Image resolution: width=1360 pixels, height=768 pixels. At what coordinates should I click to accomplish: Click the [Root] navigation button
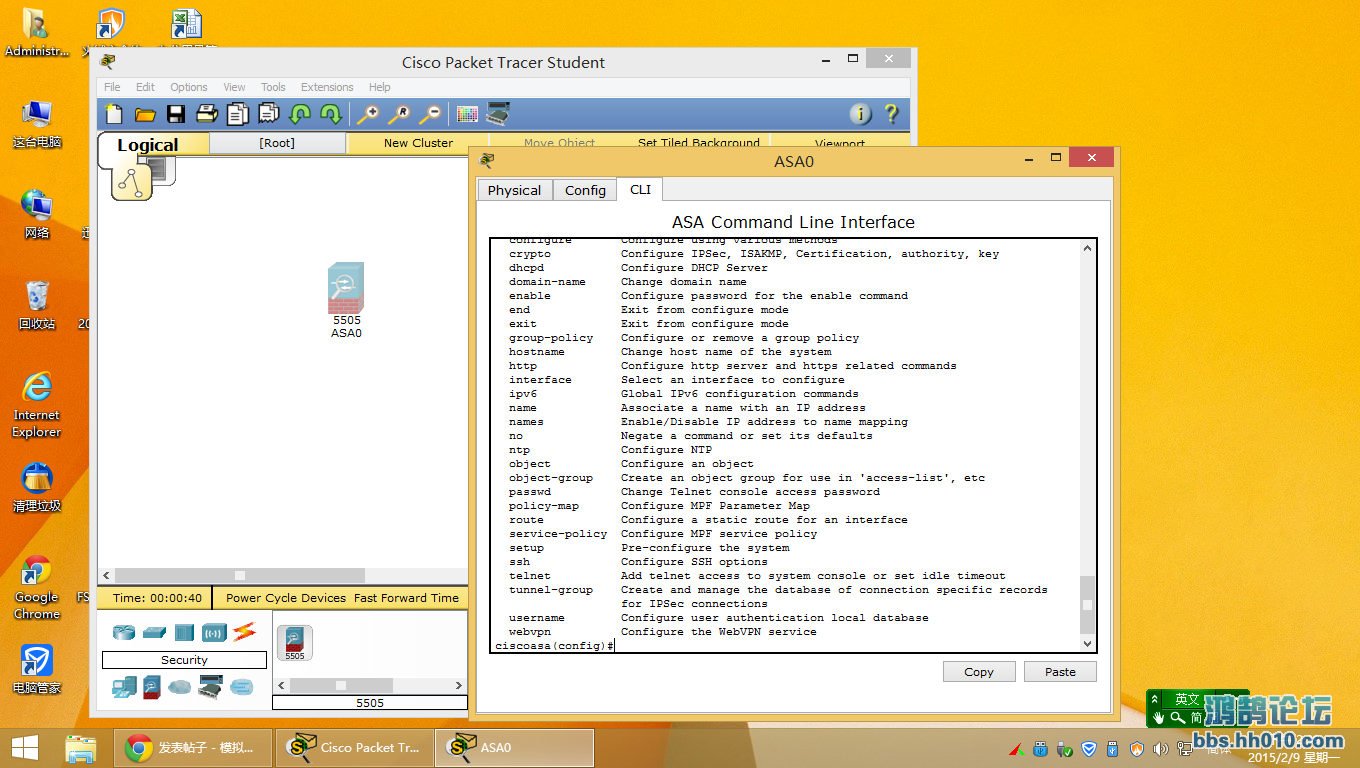(x=277, y=143)
